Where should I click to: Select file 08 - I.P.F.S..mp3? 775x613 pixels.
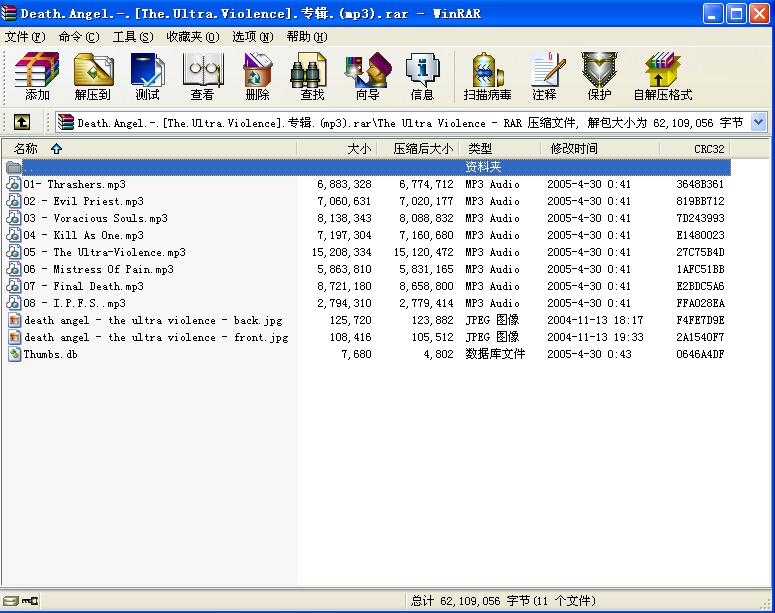click(75, 303)
